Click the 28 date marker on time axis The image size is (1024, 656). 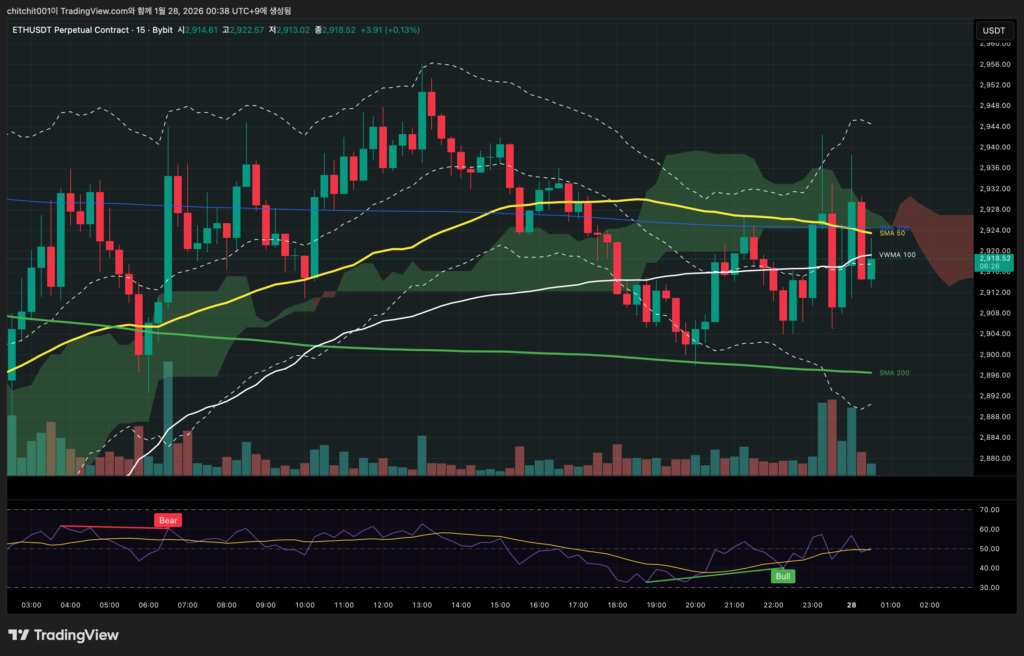point(851,605)
